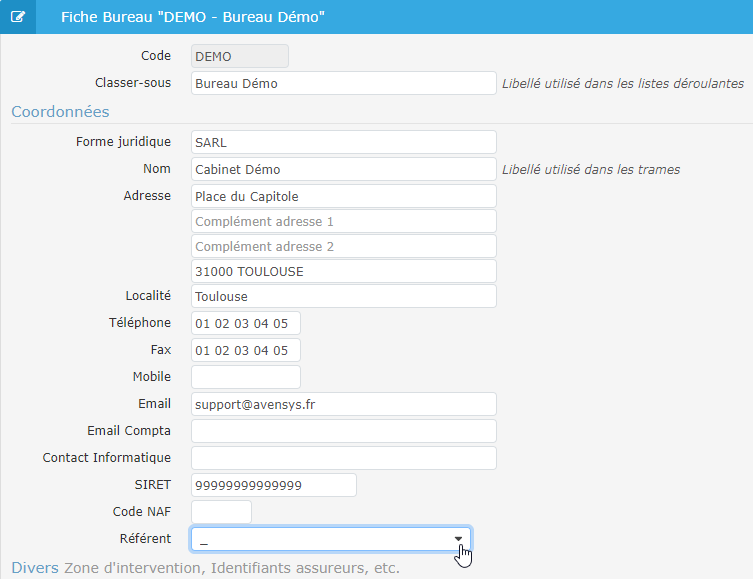Image resolution: width=753 pixels, height=579 pixels.
Task: Click the empty Mobile field
Action: pyautogui.click(x=245, y=377)
